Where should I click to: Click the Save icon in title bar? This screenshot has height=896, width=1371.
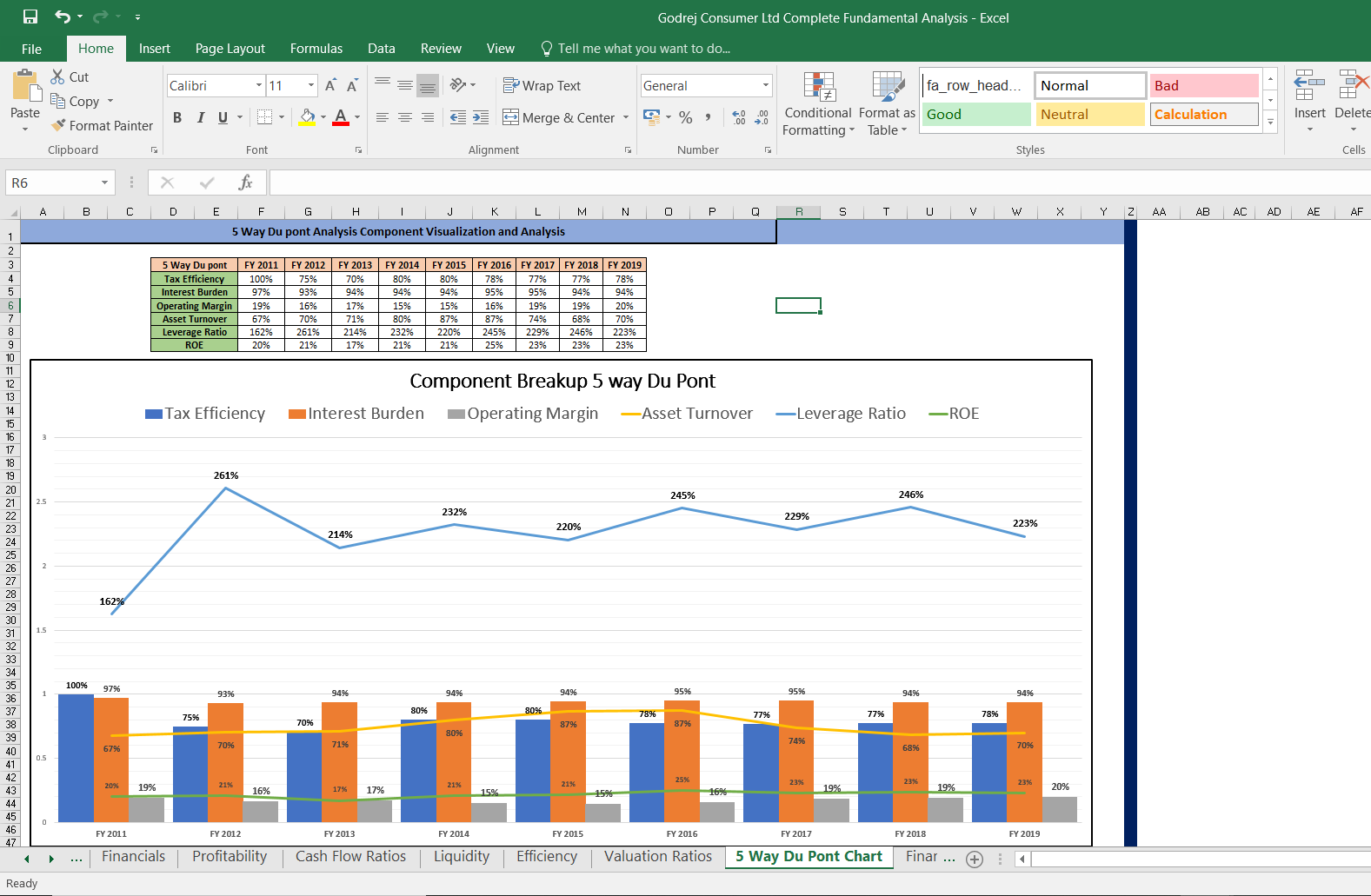(x=30, y=17)
